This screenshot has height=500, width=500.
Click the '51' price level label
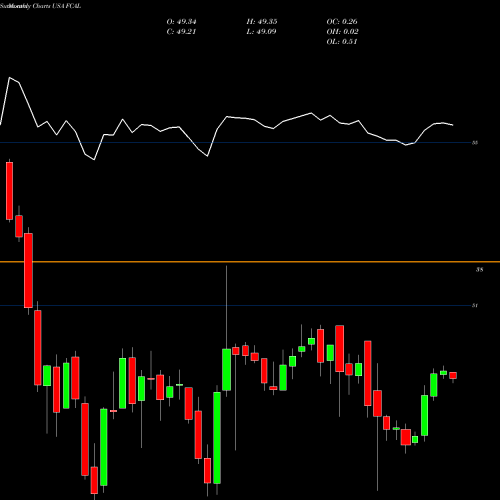475,305
